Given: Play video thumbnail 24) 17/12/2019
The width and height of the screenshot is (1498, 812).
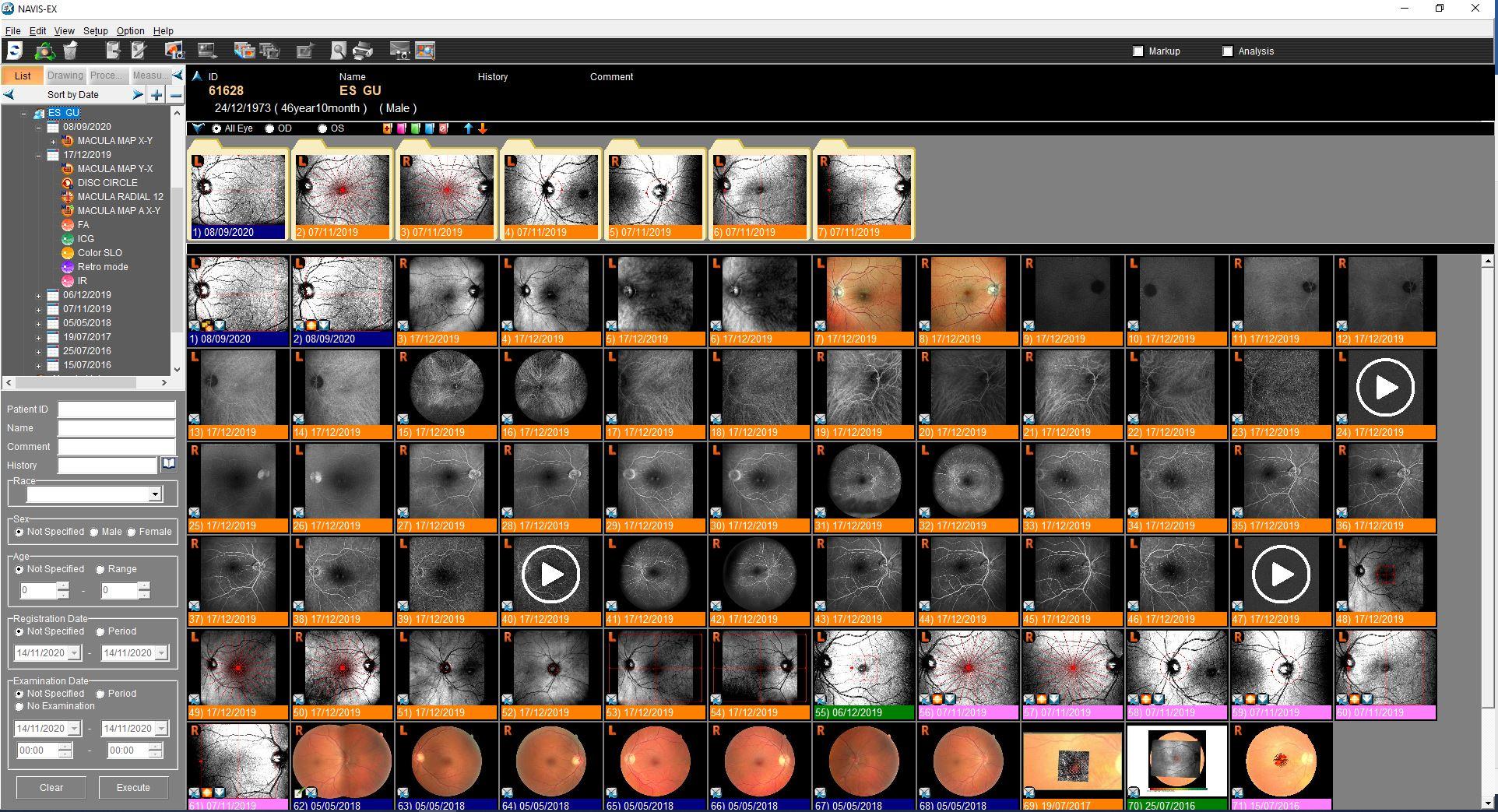Looking at the screenshot, I should [1385, 388].
